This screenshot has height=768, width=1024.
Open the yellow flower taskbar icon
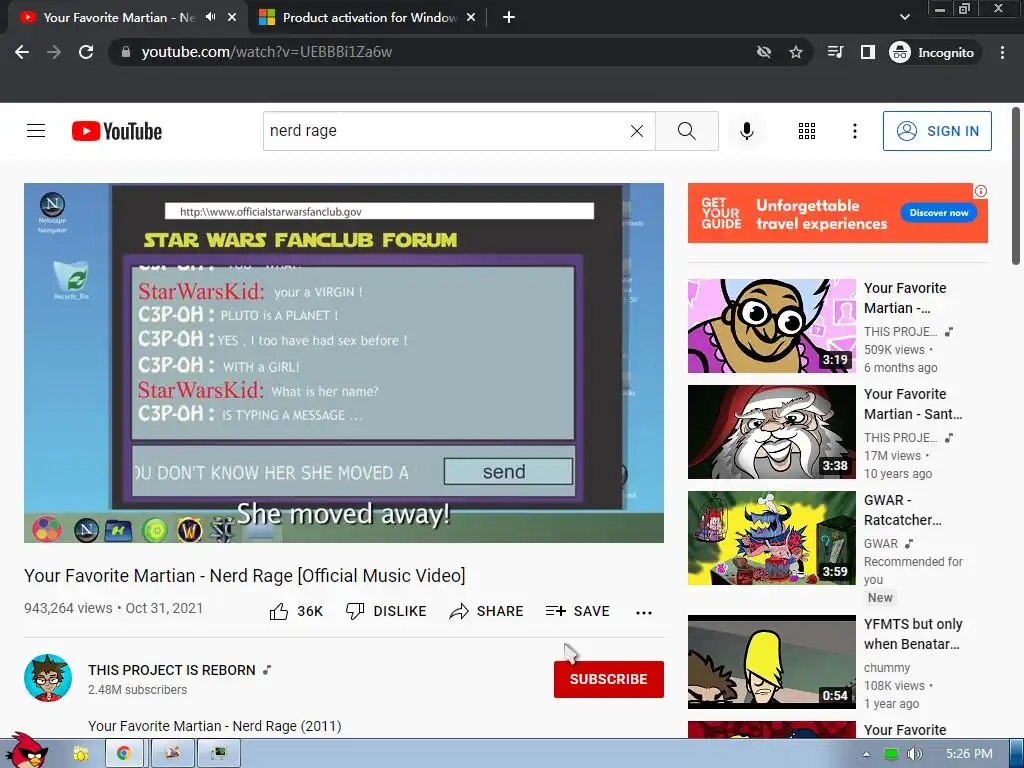coord(80,754)
